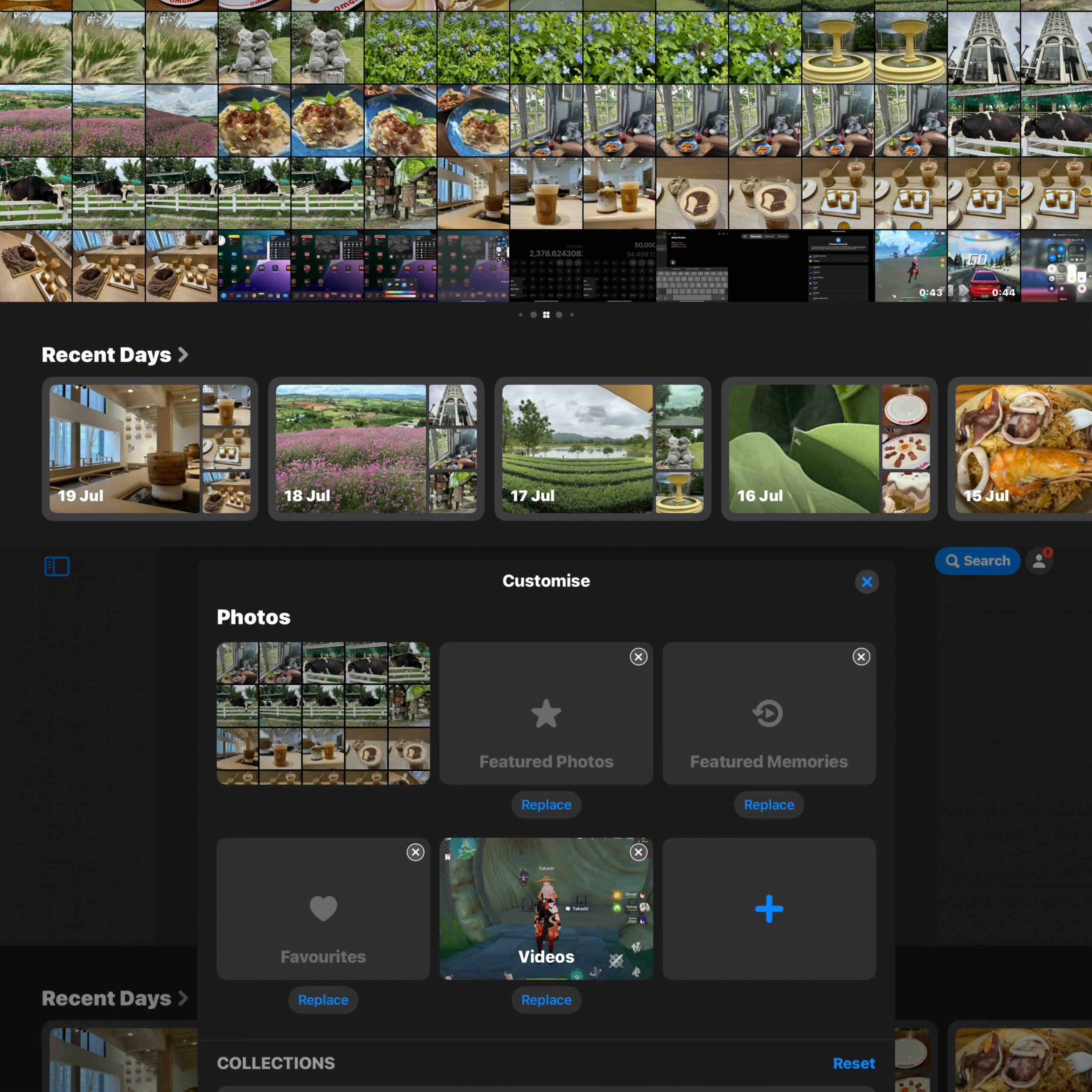Toggle the sidebar panel icon
1092x1092 pixels.
57,566
